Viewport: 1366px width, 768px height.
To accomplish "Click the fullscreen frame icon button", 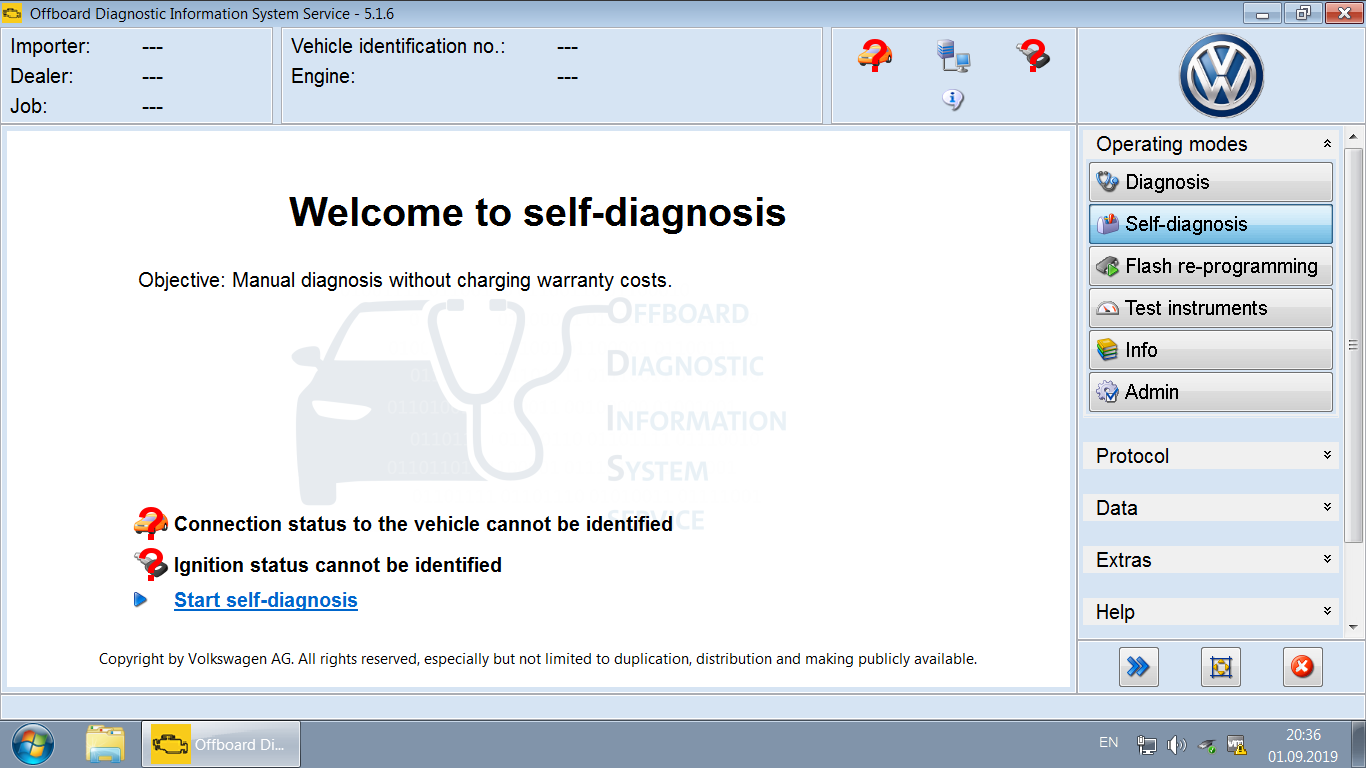I will (1220, 667).
